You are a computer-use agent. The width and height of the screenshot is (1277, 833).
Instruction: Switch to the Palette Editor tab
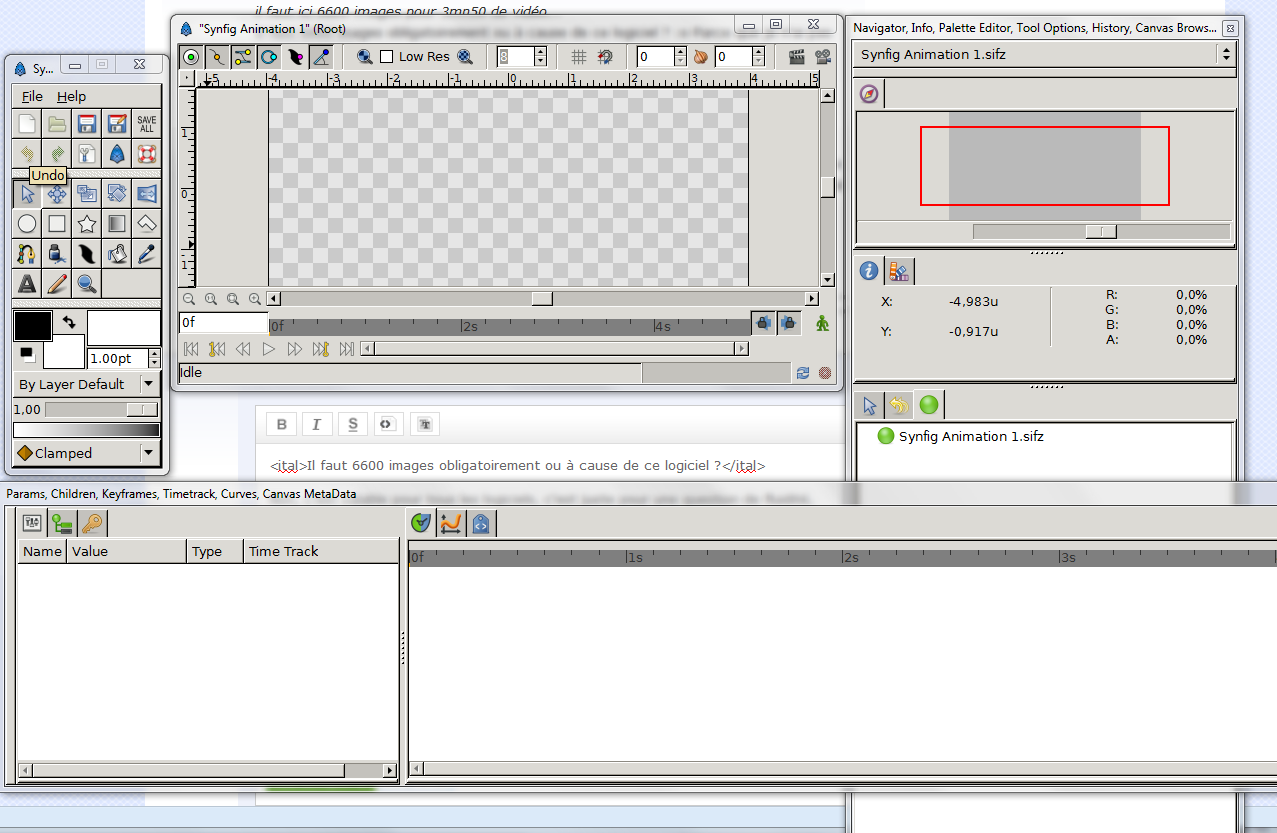(x=898, y=270)
